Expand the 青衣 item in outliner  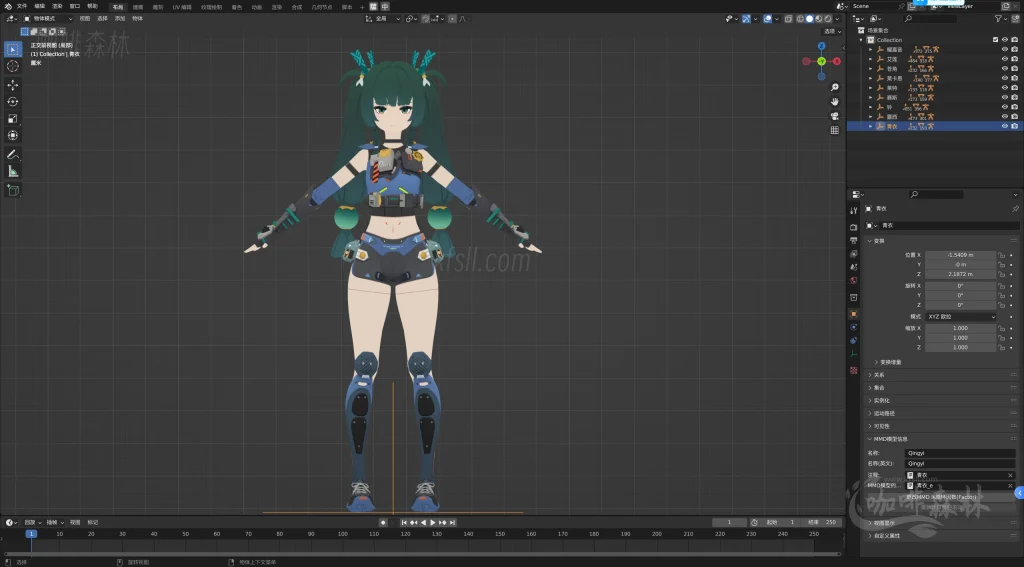click(871, 126)
